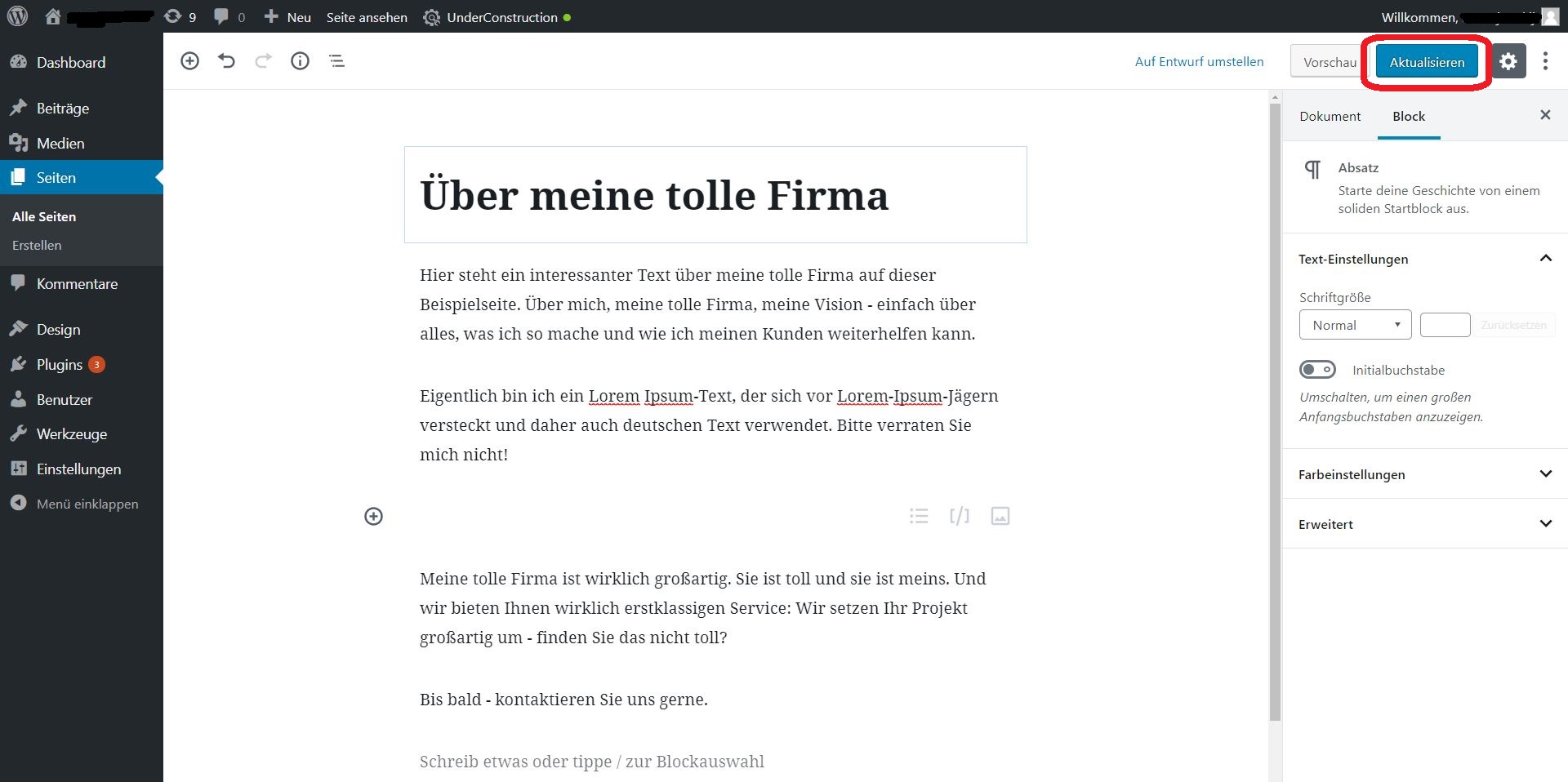The image size is (1568, 782).
Task: Expand the Farbeinstellungen panel
Action: point(1425,474)
